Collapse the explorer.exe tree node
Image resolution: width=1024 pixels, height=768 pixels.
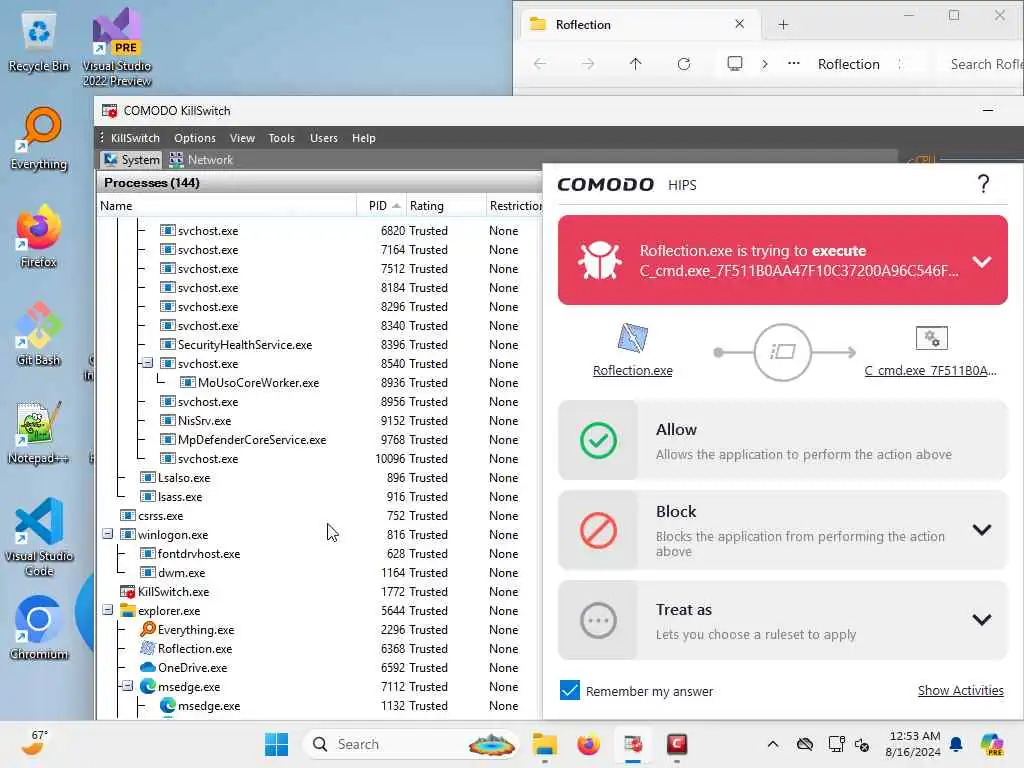[108, 610]
